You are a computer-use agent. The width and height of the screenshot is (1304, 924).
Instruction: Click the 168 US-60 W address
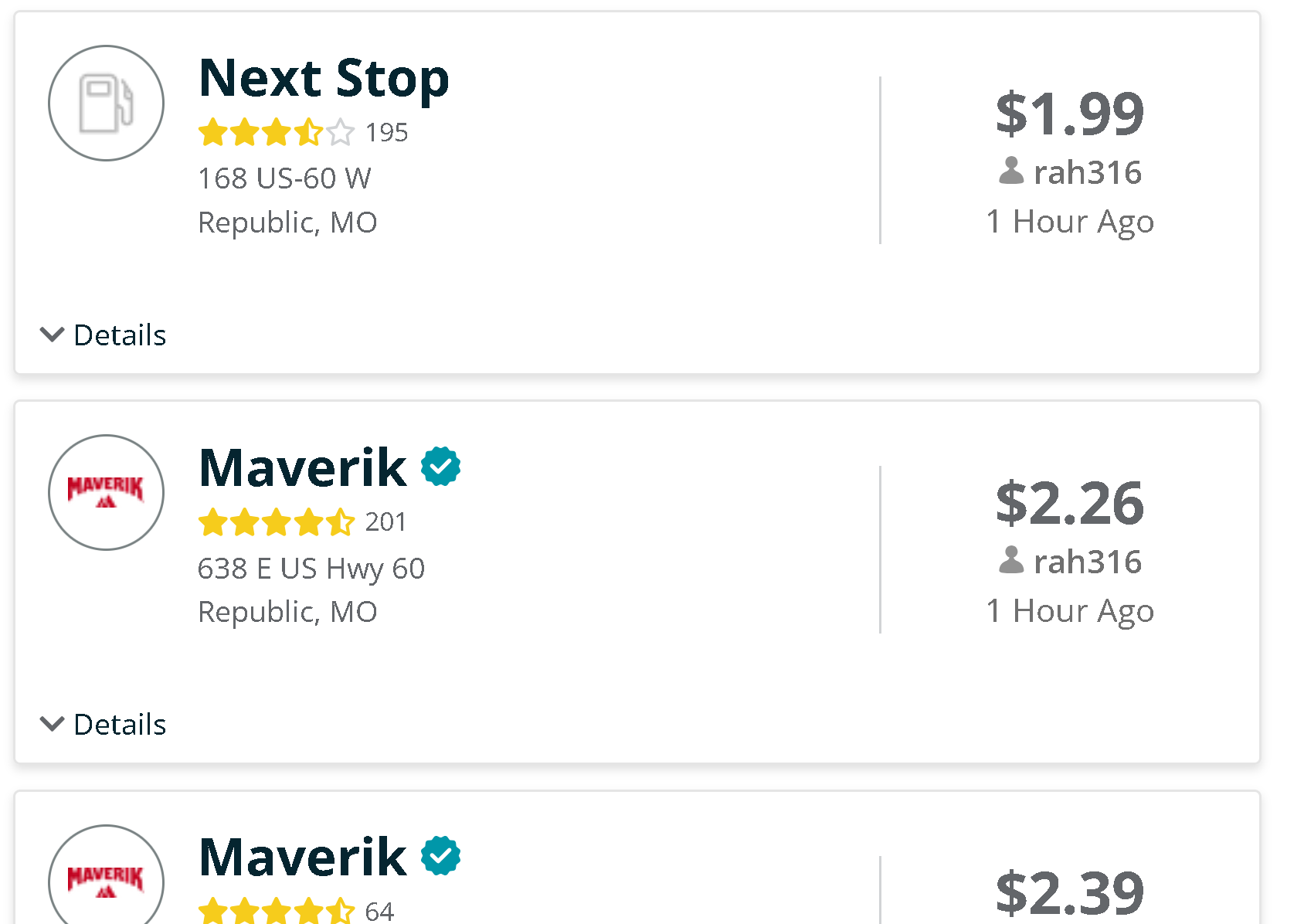click(x=284, y=178)
